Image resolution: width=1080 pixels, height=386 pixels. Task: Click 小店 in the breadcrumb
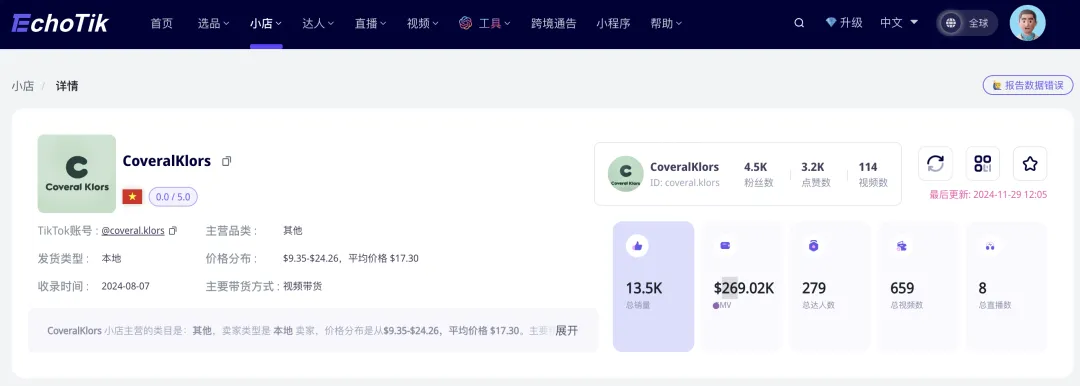[x=23, y=86]
